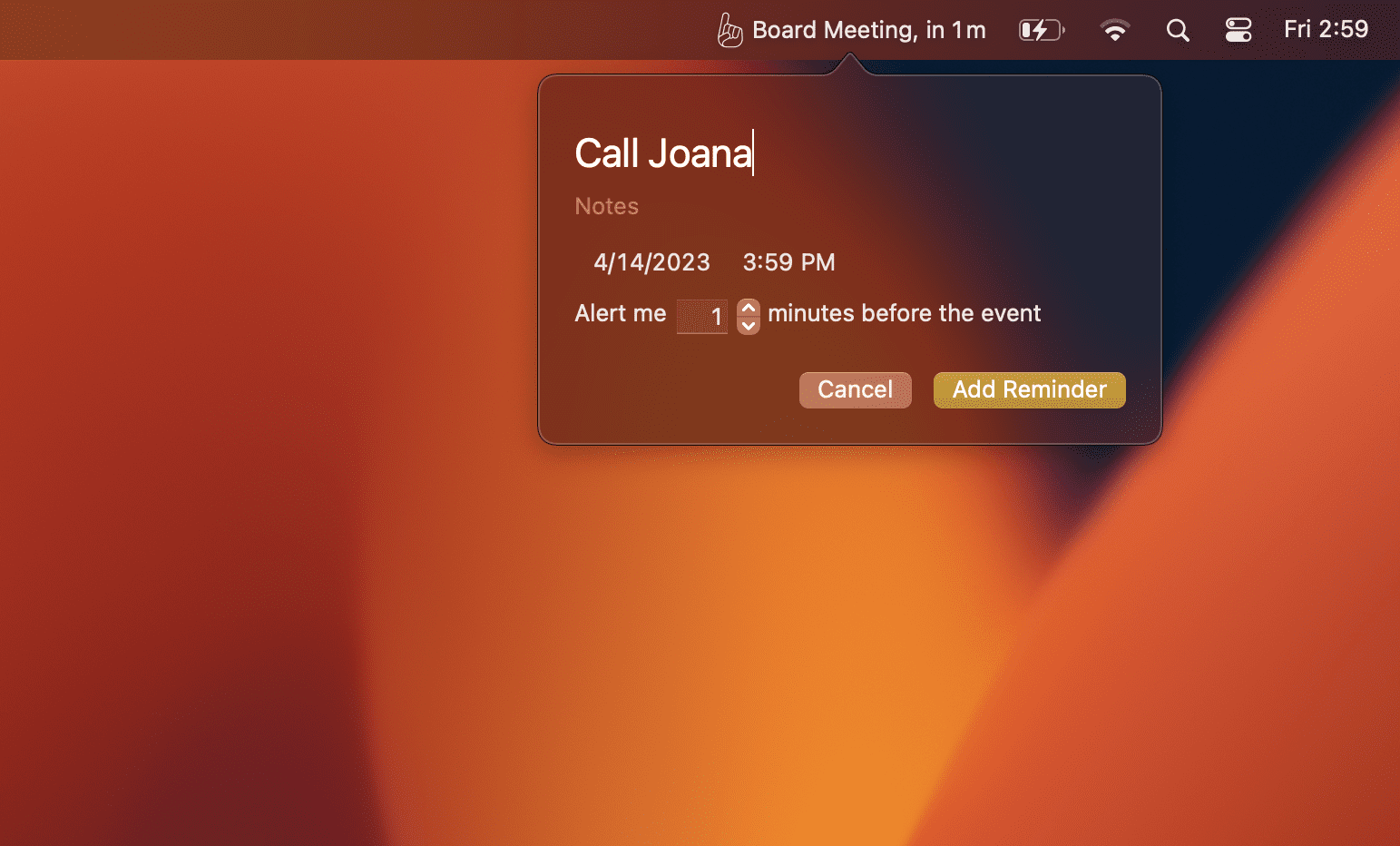Screen dimensions: 1400x846
Task: Click the battery charging status icon
Action: (x=1041, y=30)
